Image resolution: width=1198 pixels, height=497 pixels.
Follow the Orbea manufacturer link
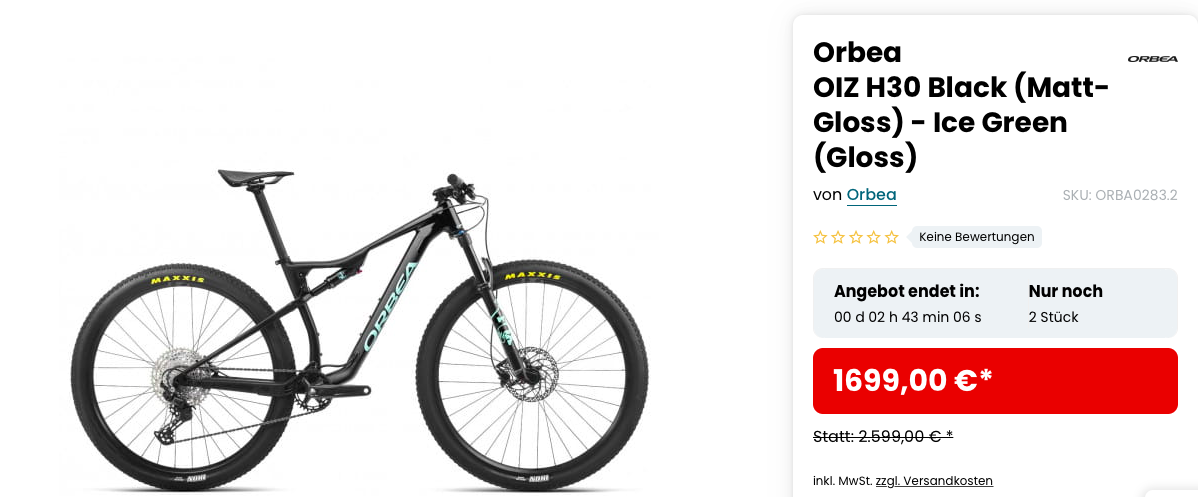[x=872, y=195]
